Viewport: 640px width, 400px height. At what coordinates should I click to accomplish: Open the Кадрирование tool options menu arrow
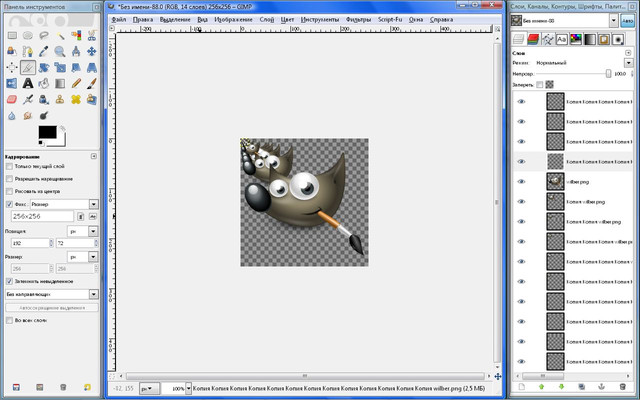[x=94, y=156]
